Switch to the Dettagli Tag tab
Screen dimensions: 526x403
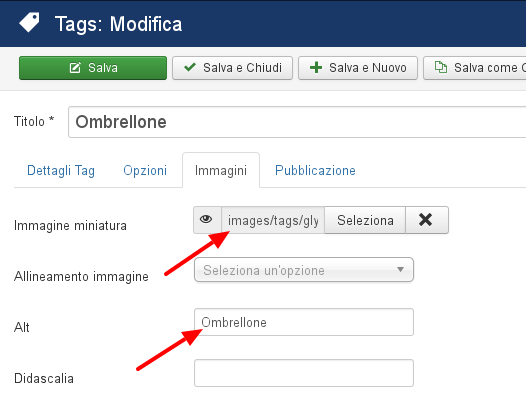point(61,170)
